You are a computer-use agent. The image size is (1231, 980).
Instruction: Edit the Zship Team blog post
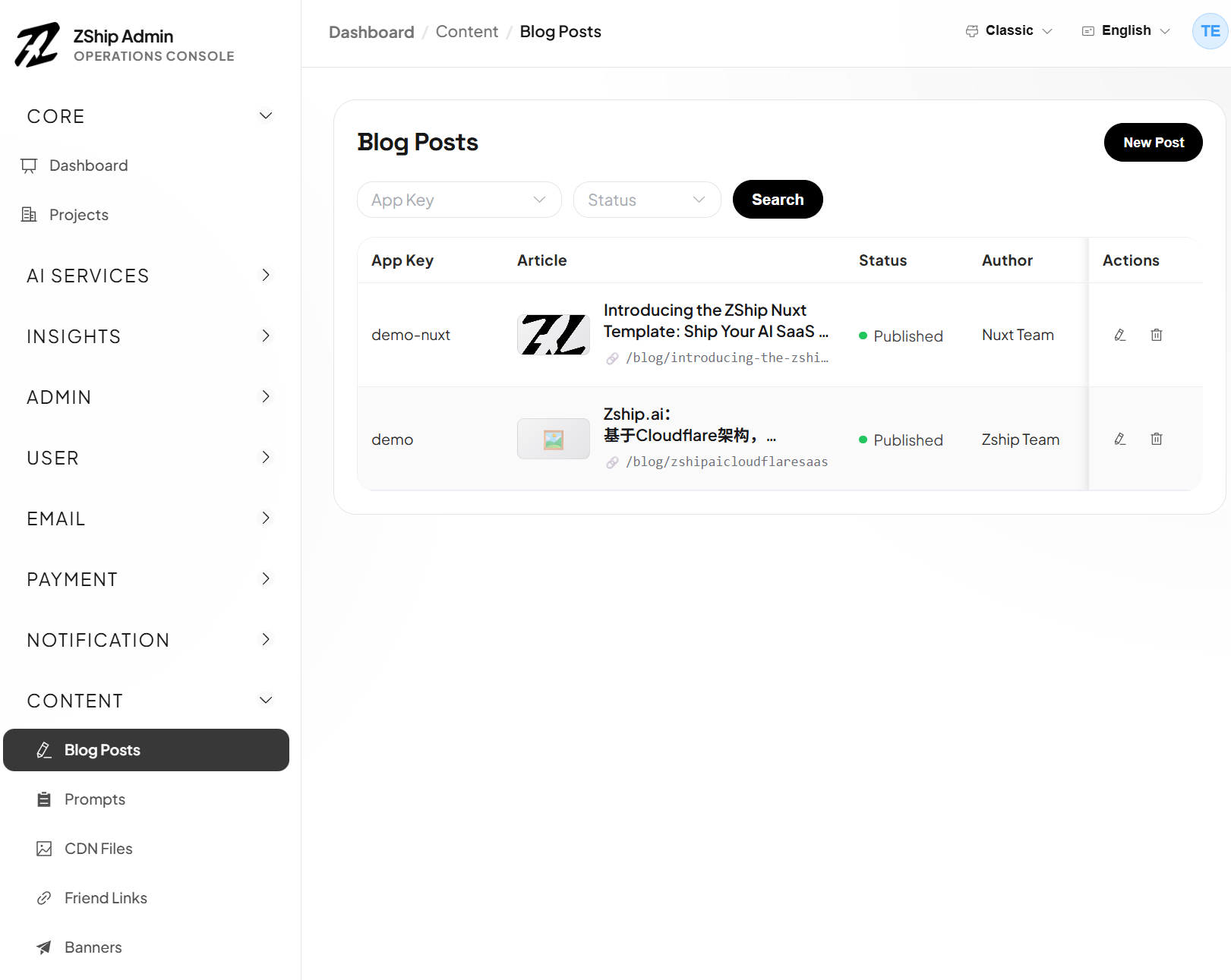(x=1119, y=439)
